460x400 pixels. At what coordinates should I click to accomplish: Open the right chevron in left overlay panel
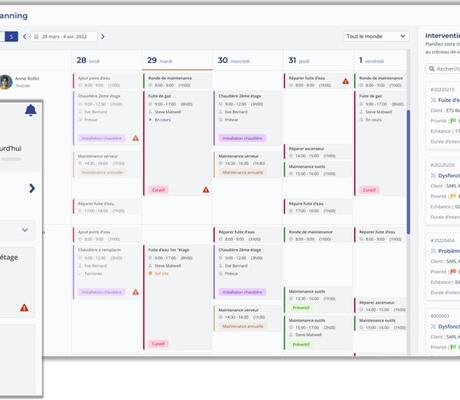click(x=32, y=188)
